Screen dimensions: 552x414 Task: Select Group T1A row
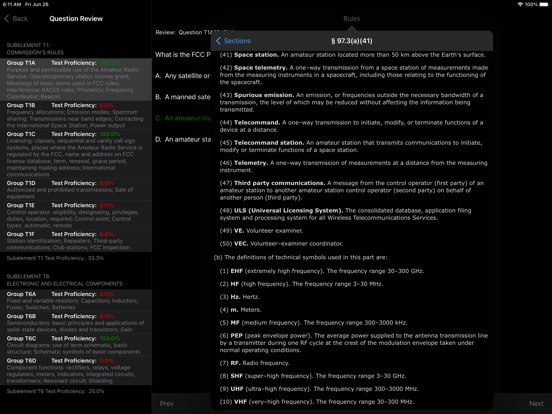(x=76, y=80)
